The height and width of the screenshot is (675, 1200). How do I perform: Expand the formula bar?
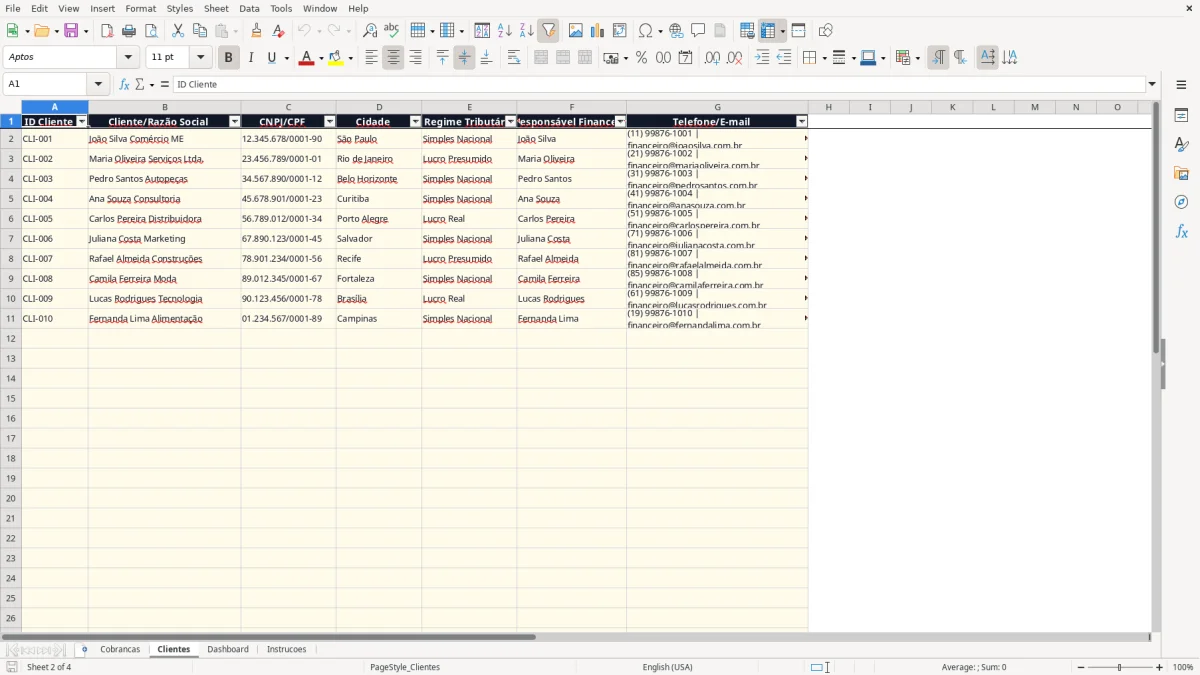[x=1152, y=84]
